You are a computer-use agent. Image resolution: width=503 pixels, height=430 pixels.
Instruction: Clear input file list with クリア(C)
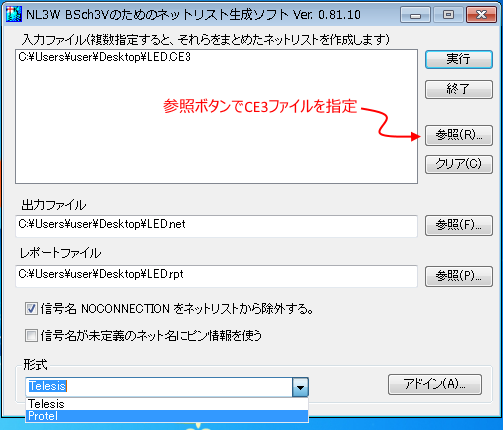point(459,164)
